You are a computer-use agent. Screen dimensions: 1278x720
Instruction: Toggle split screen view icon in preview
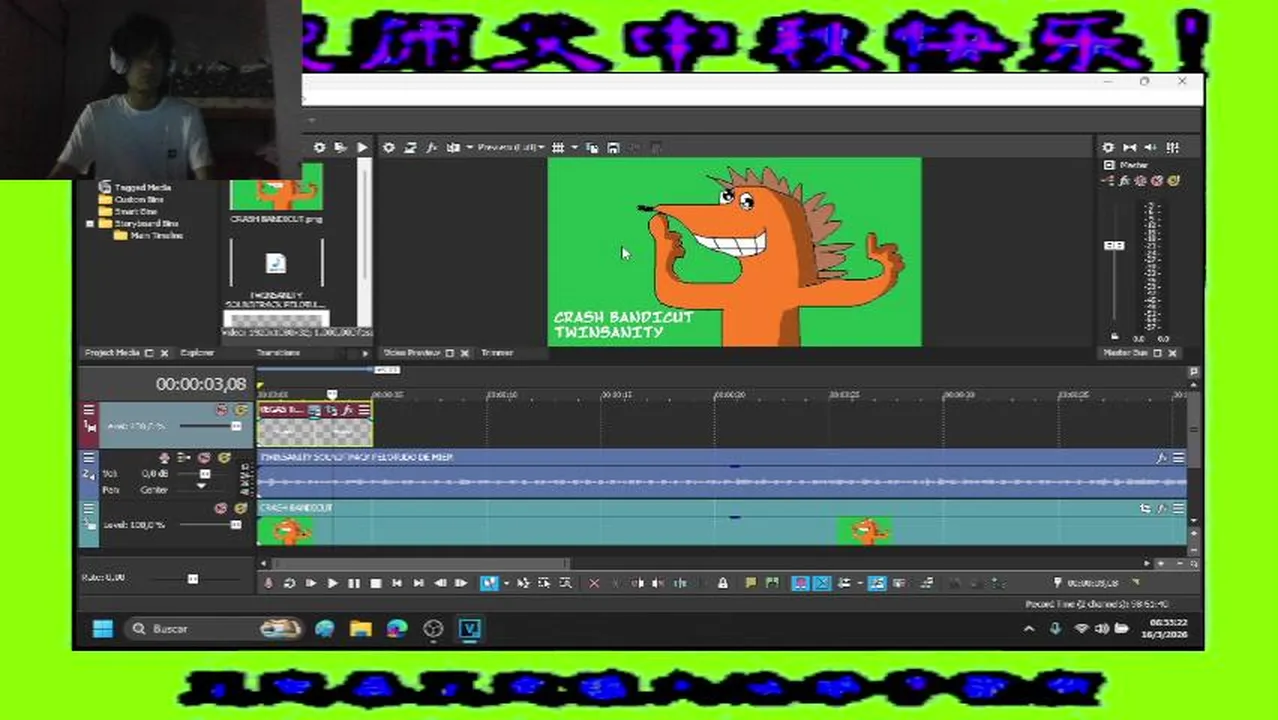click(x=453, y=147)
